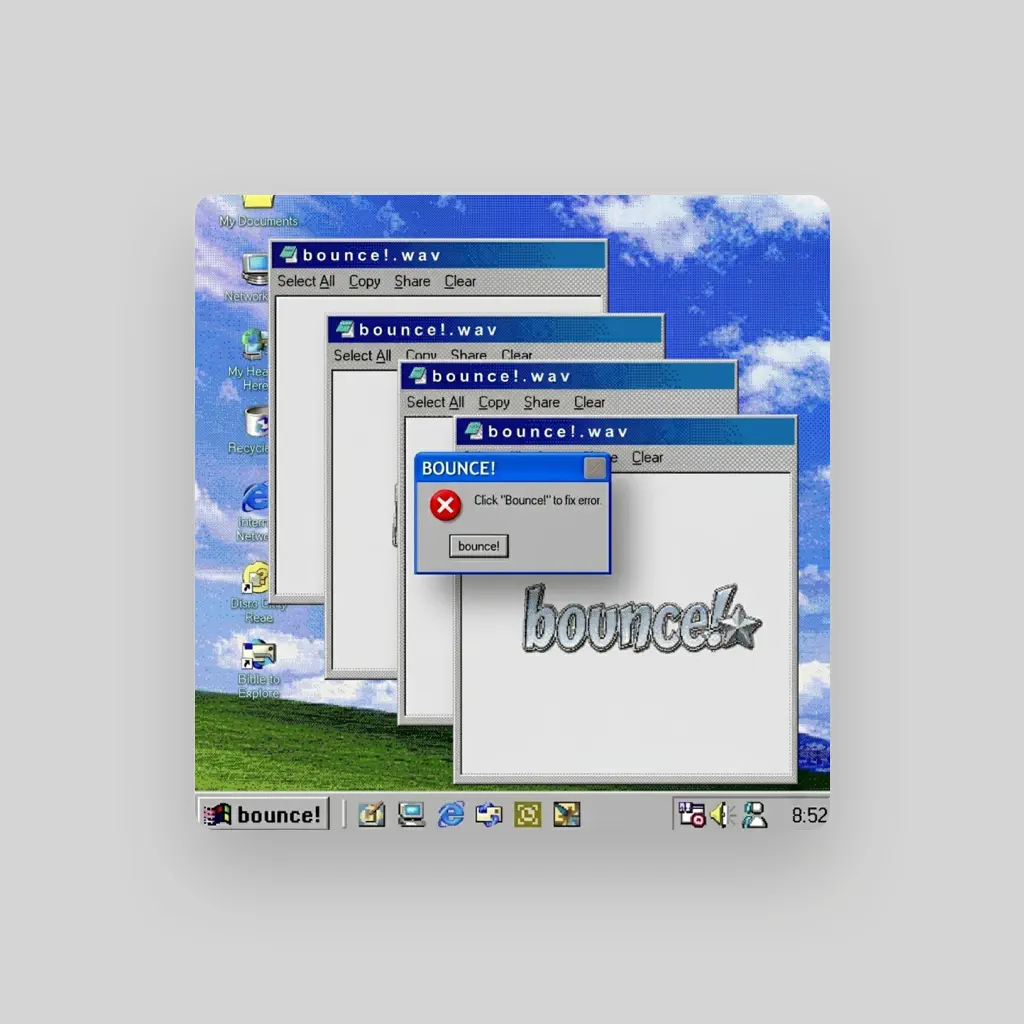Screen dimensions: 1024x1024
Task: Click the second window's bounce!.wav title text
Action: click(x=428, y=329)
